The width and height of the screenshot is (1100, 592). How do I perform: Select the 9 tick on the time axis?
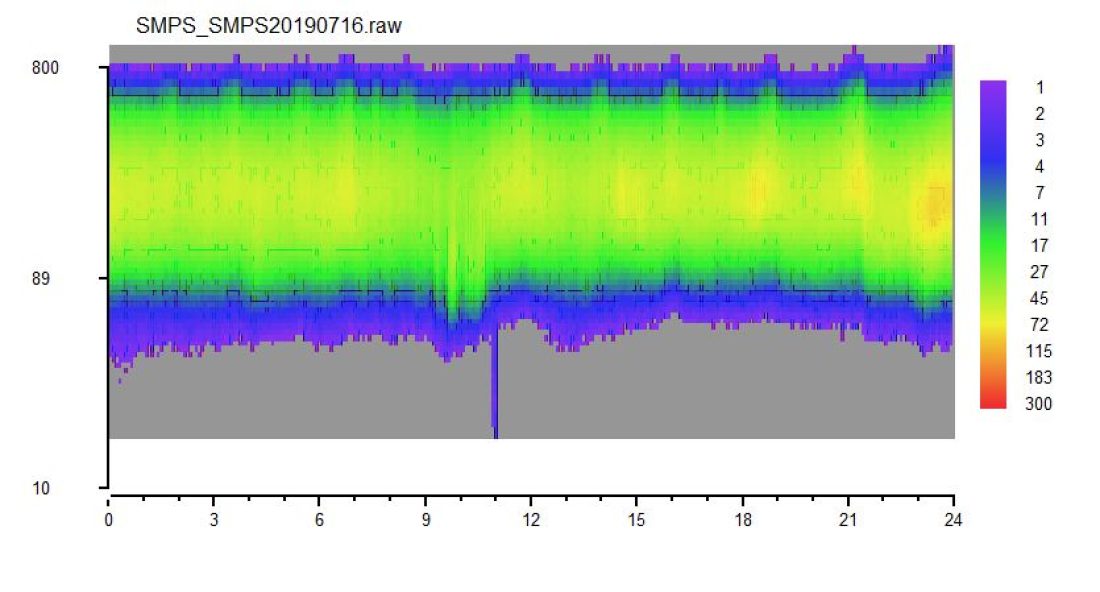pos(426,520)
